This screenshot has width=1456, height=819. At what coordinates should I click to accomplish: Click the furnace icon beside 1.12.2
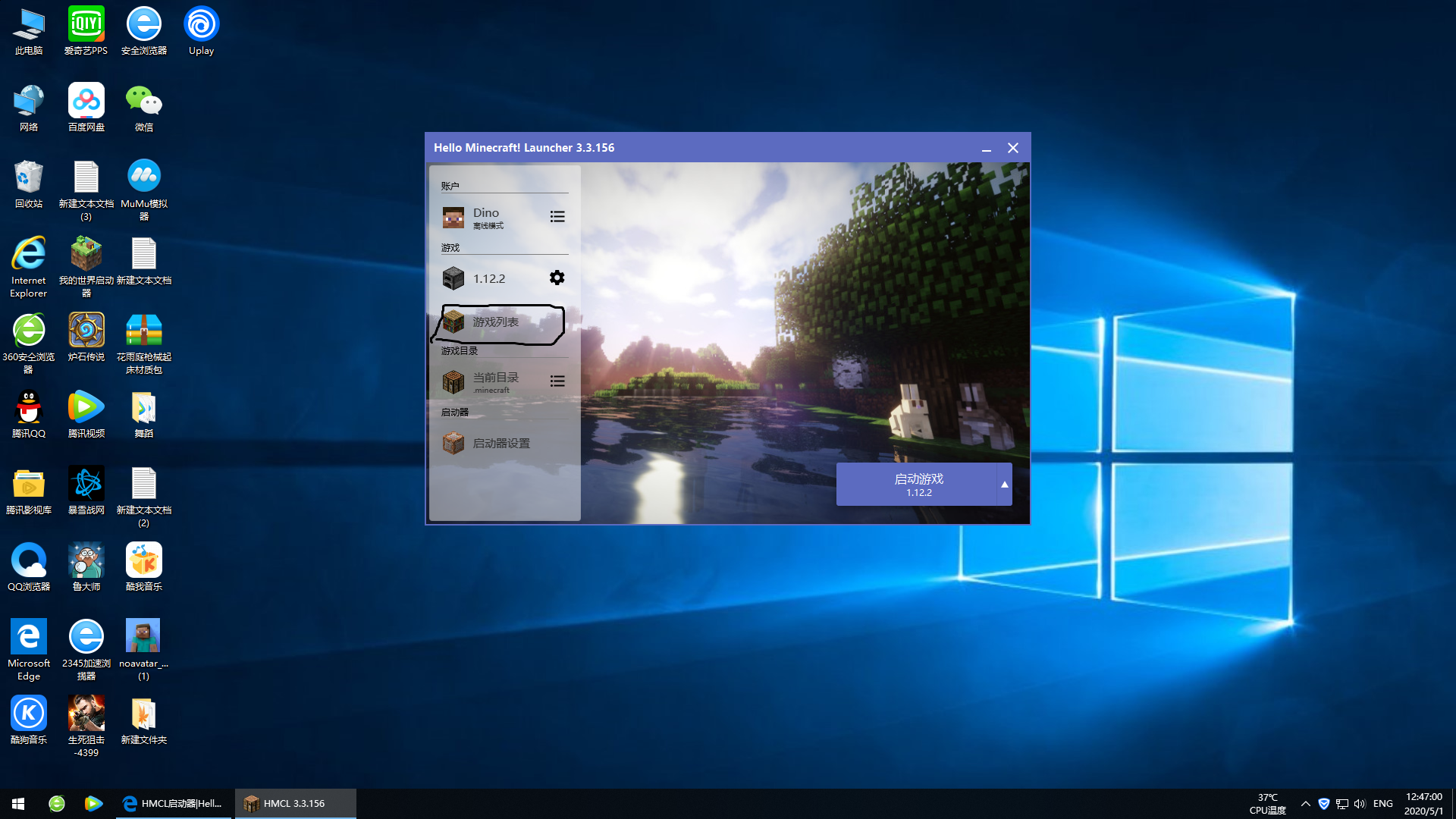click(453, 279)
